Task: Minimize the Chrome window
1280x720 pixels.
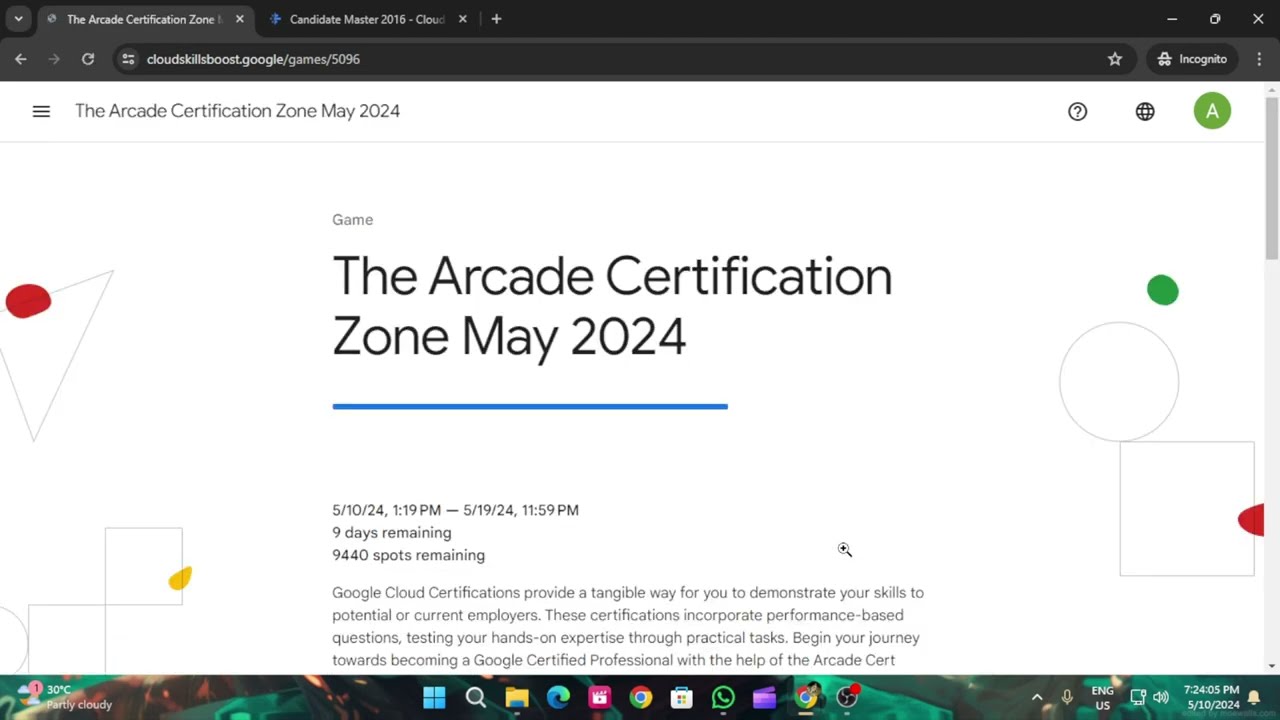Action: point(1172,19)
